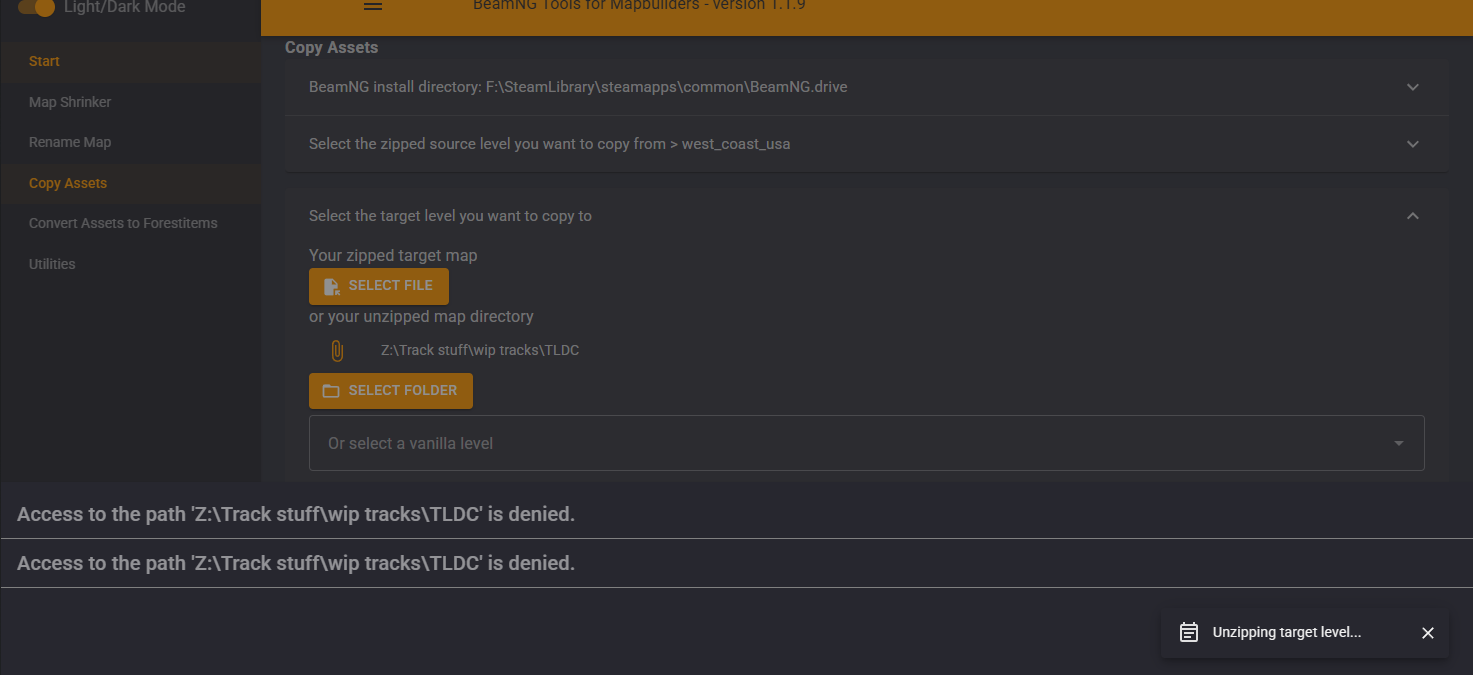Click the file icon on Select File
Screen dimensions: 1473x675
point(332,286)
